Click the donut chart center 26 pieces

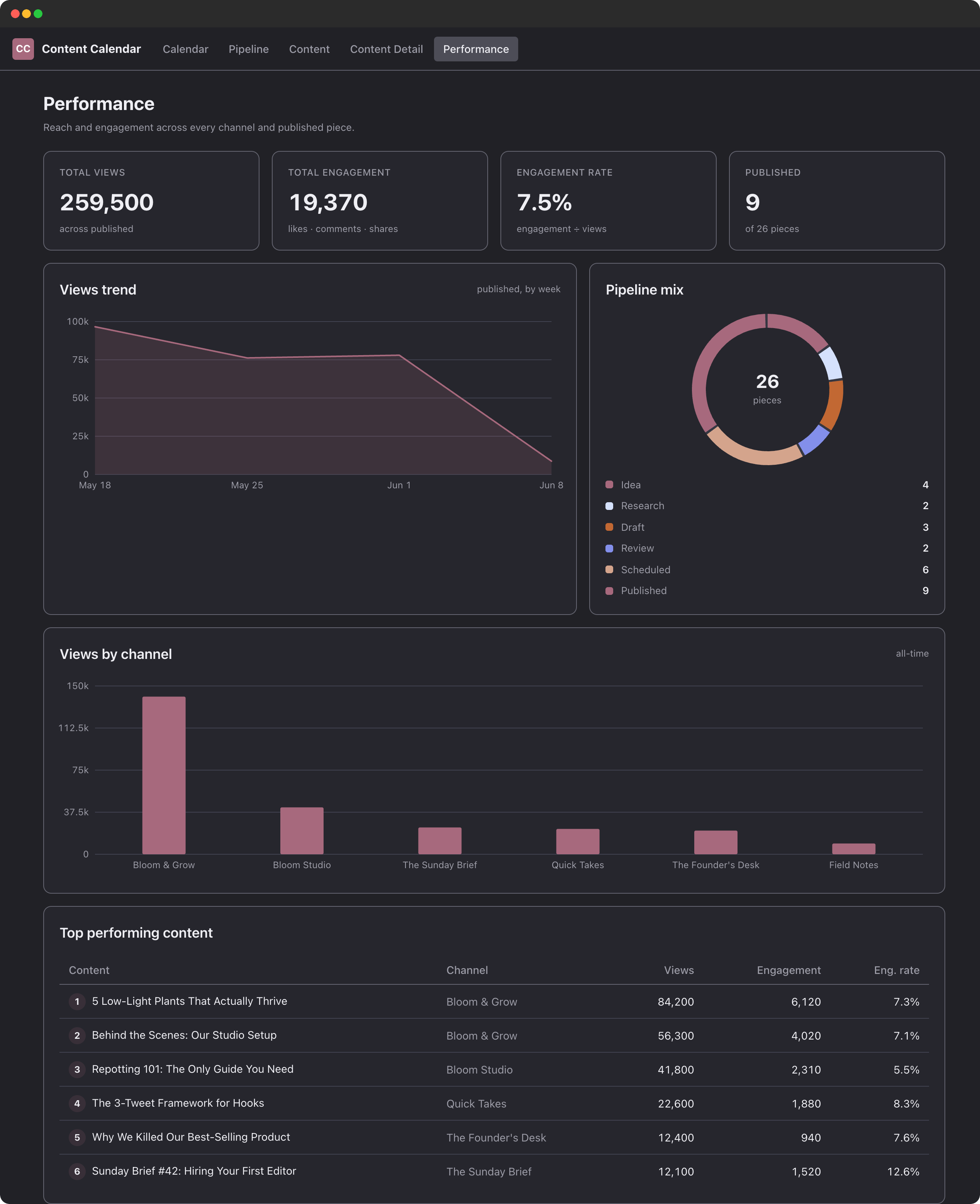click(x=767, y=388)
